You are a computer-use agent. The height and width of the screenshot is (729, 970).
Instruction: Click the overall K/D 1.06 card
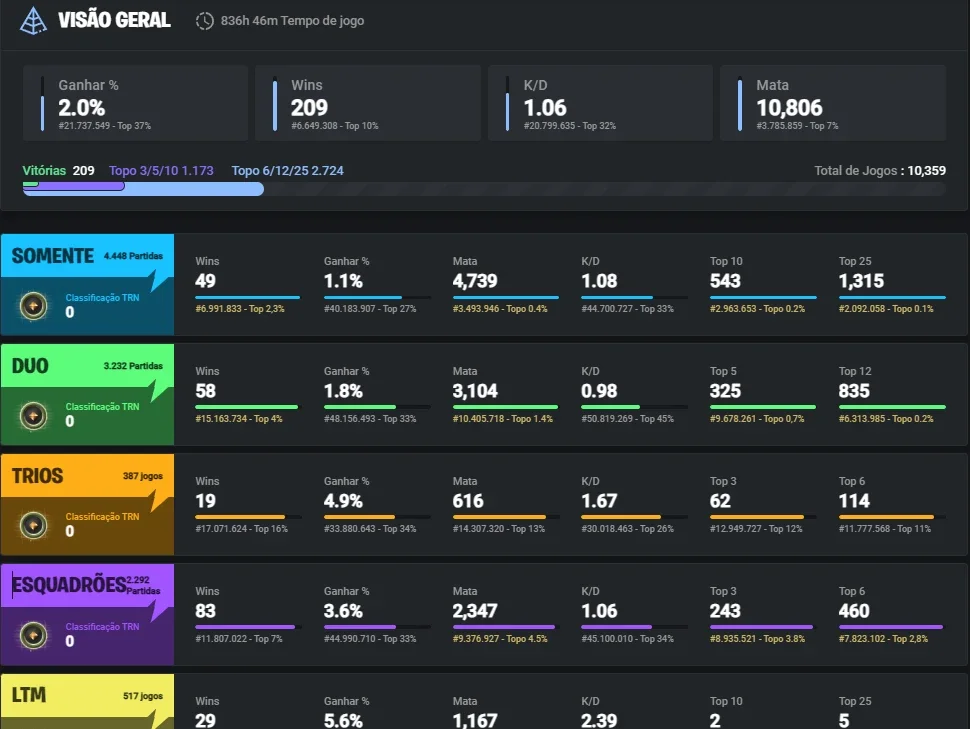pyautogui.click(x=601, y=103)
